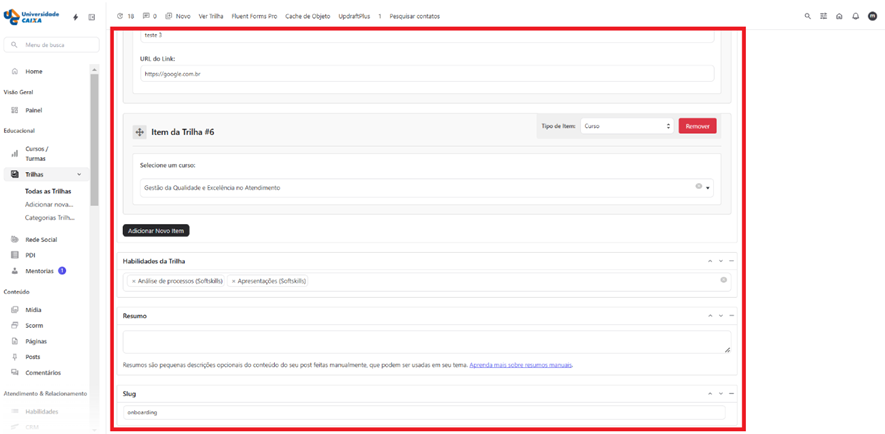Open the Aprenda mais sobre resumos manuais link
Image resolution: width=885 pixels, height=434 pixels.
[520, 365]
